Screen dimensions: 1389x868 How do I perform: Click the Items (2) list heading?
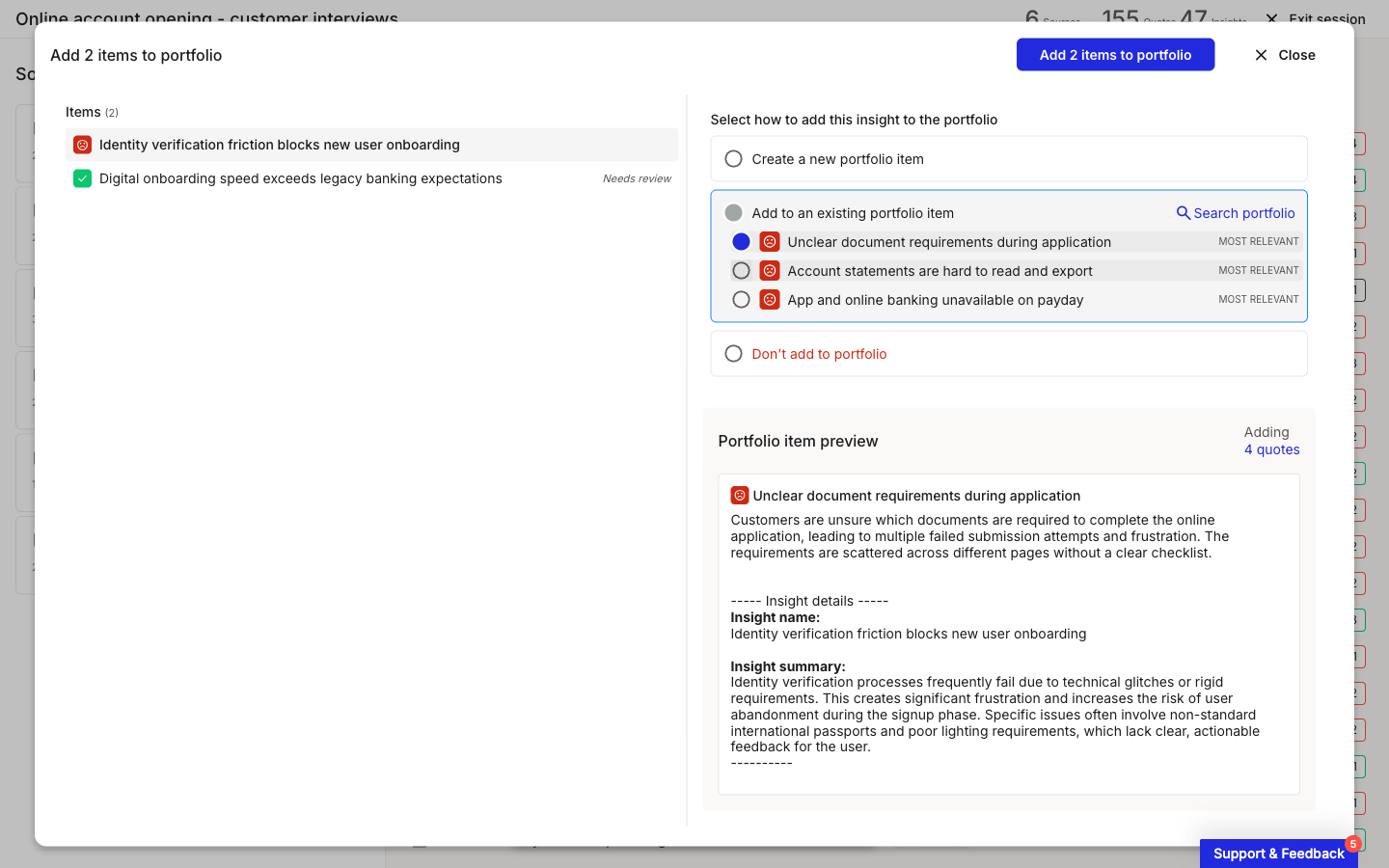coord(92,112)
